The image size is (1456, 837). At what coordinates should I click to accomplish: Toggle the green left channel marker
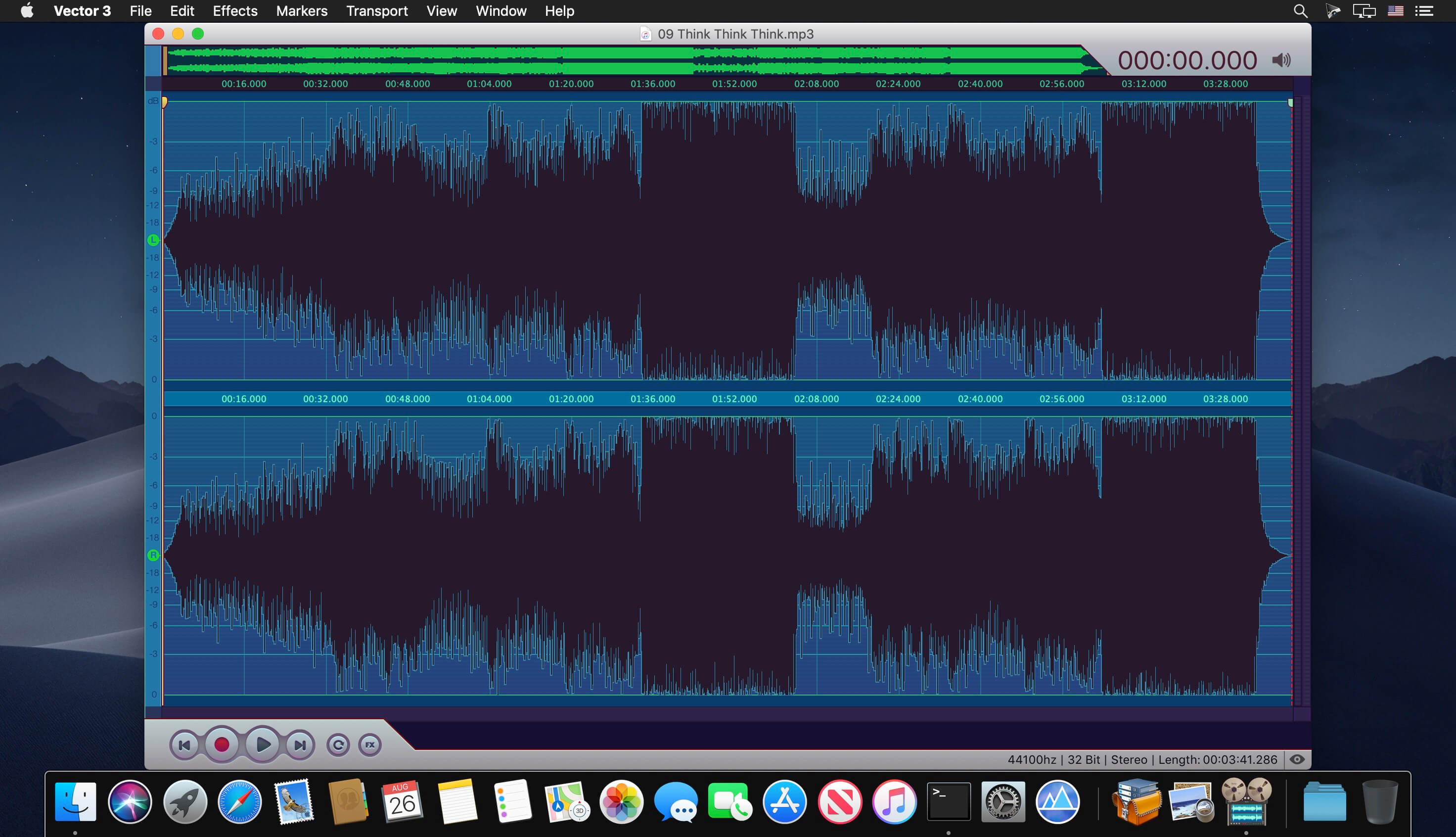(154, 239)
